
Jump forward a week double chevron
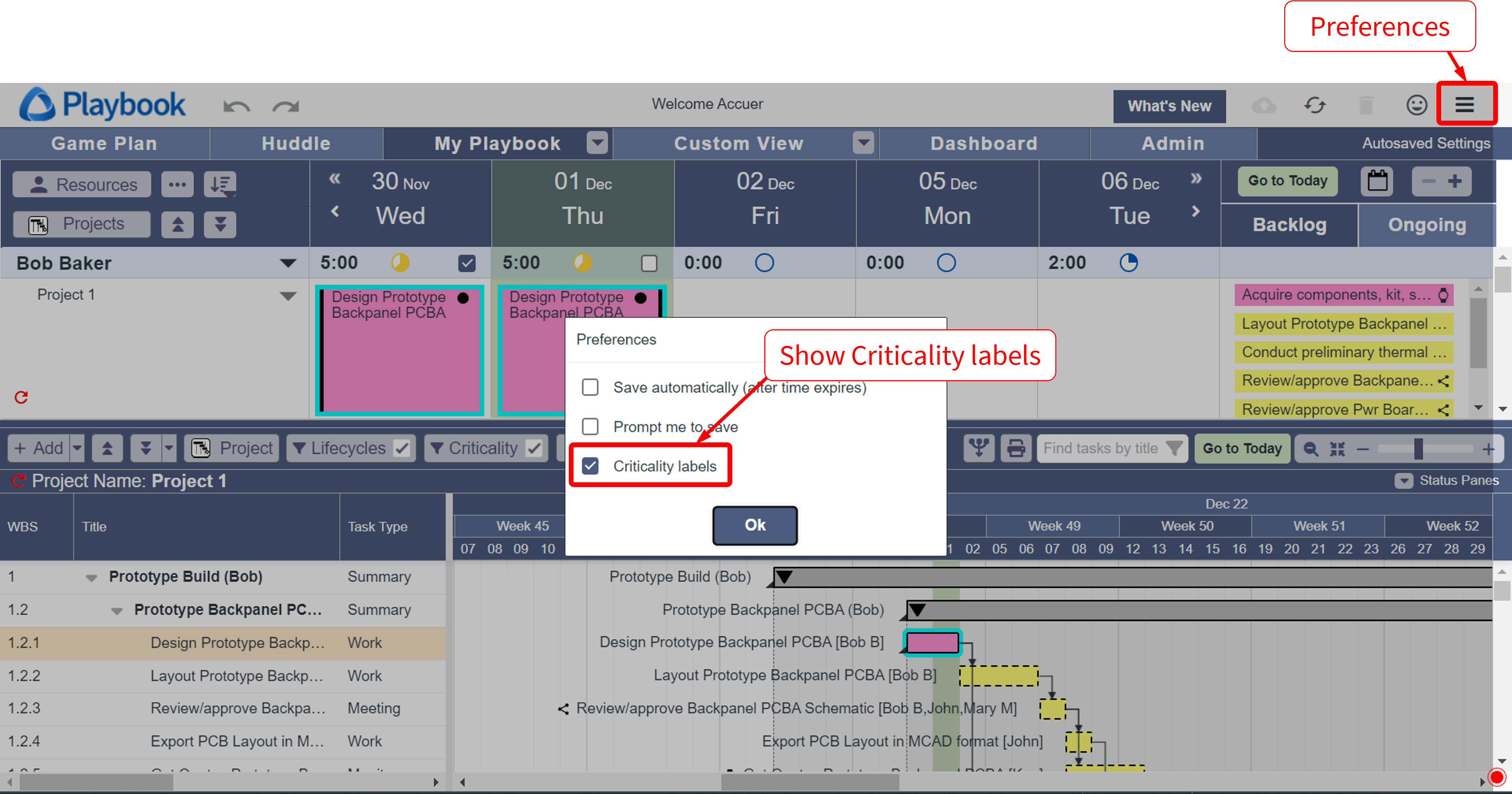[x=1196, y=178]
